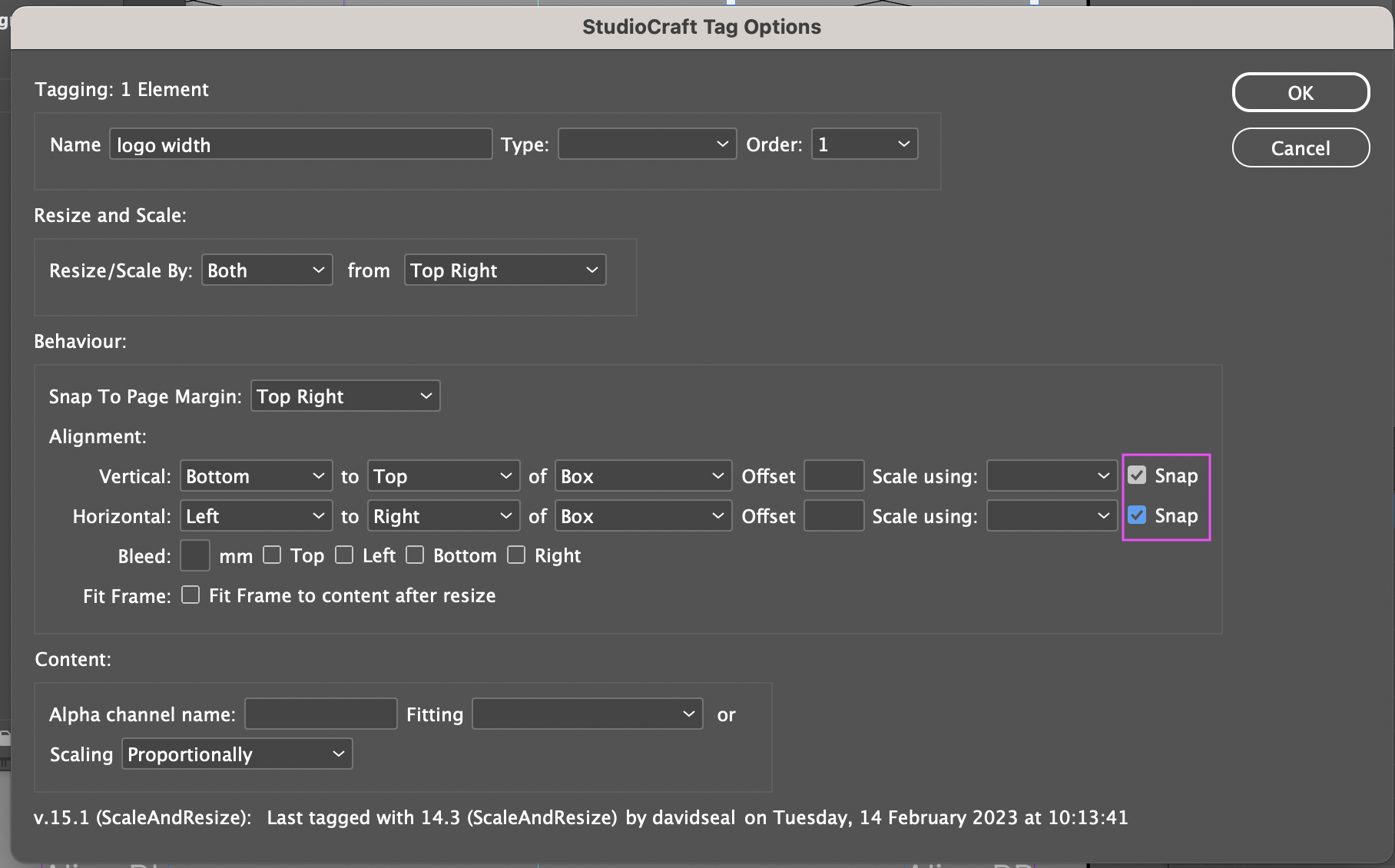Click the 'StudioCraft Tag Options' title
This screenshot has width=1395, height=868.
[x=701, y=27]
